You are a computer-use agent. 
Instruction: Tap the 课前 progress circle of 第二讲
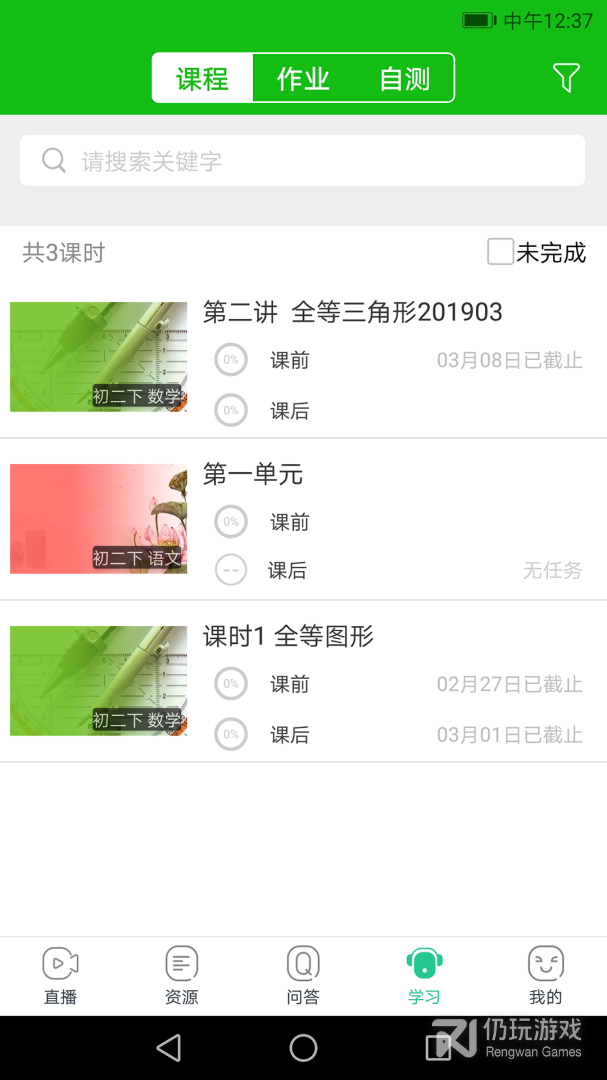(x=231, y=360)
